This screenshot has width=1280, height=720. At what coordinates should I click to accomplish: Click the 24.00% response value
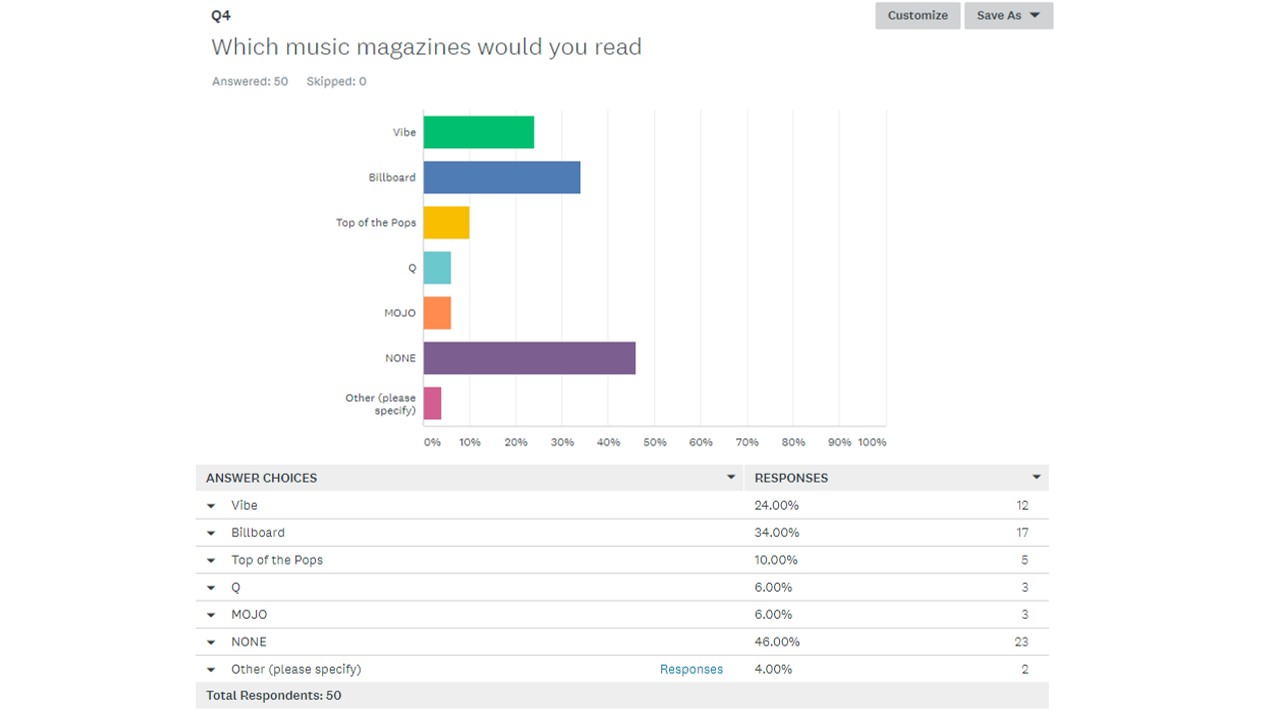pos(777,505)
